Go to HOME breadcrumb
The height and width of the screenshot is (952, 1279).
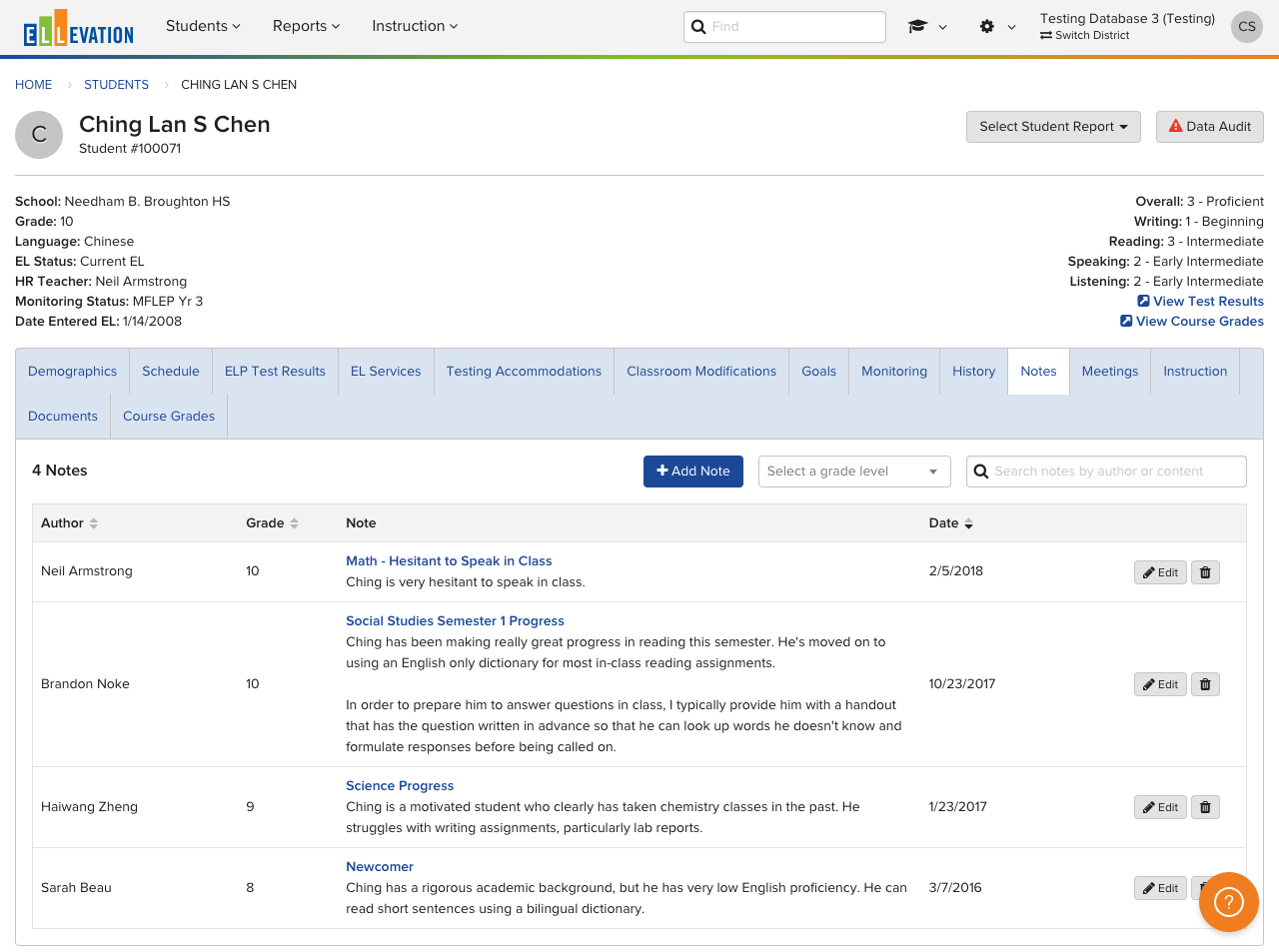click(x=33, y=85)
